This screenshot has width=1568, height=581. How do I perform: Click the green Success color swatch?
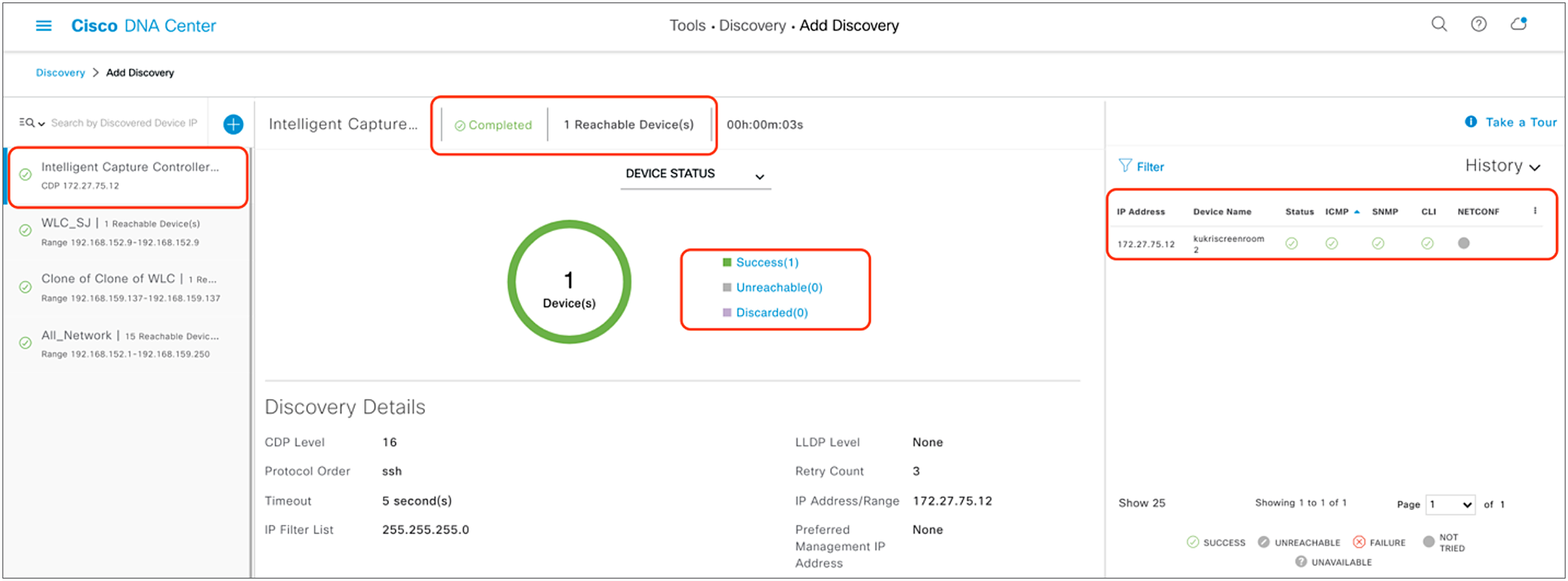tap(727, 263)
